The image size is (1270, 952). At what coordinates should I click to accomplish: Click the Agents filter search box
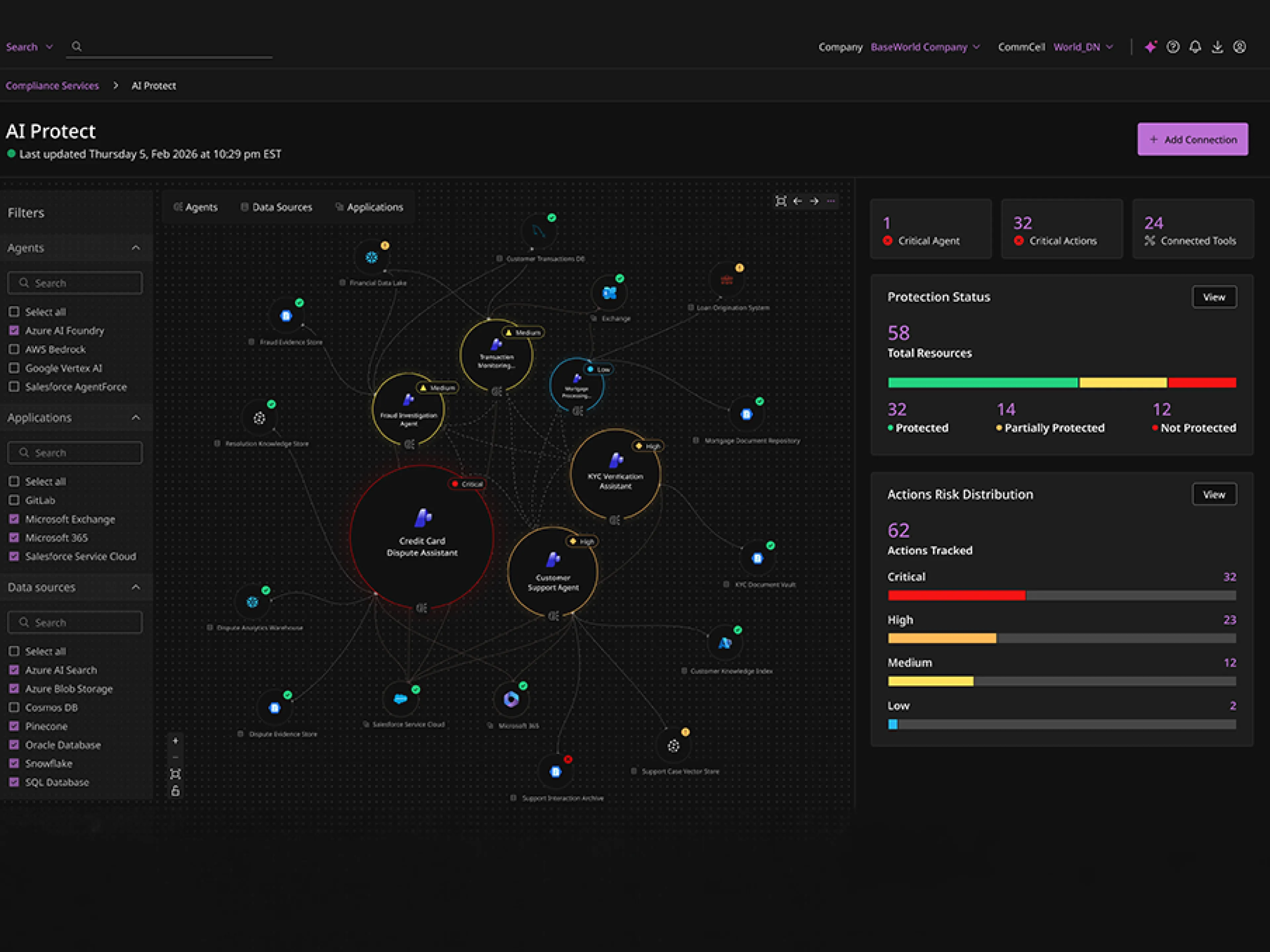pyautogui.click(x=75, y=283)
